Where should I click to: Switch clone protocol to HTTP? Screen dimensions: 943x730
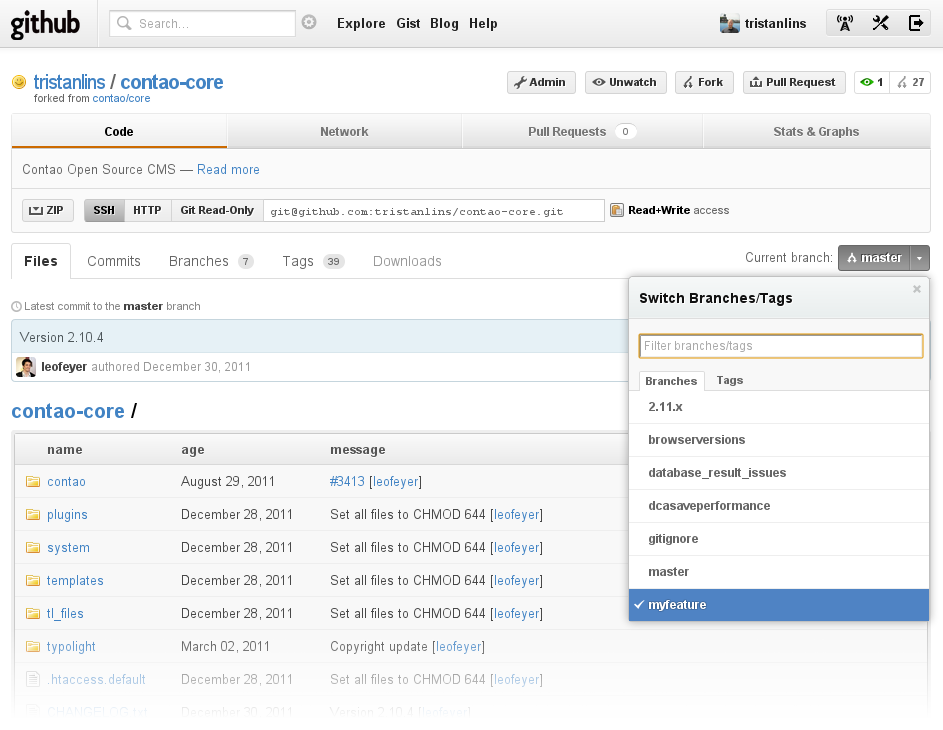147,210
